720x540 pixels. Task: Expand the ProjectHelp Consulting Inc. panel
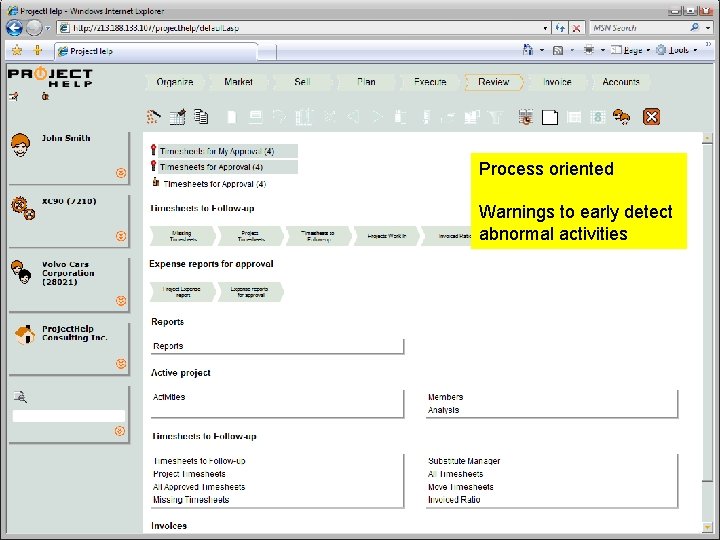[x=121, y=364]
